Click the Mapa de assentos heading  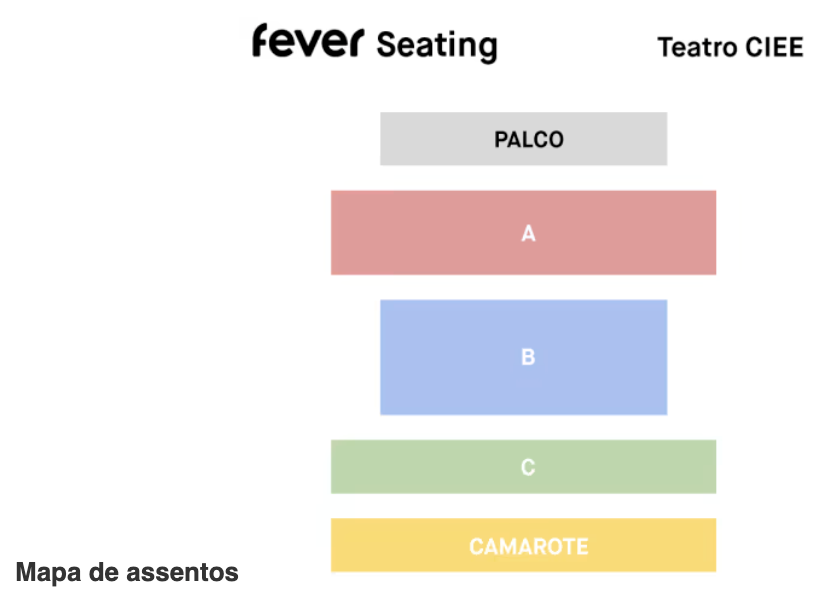127,573
